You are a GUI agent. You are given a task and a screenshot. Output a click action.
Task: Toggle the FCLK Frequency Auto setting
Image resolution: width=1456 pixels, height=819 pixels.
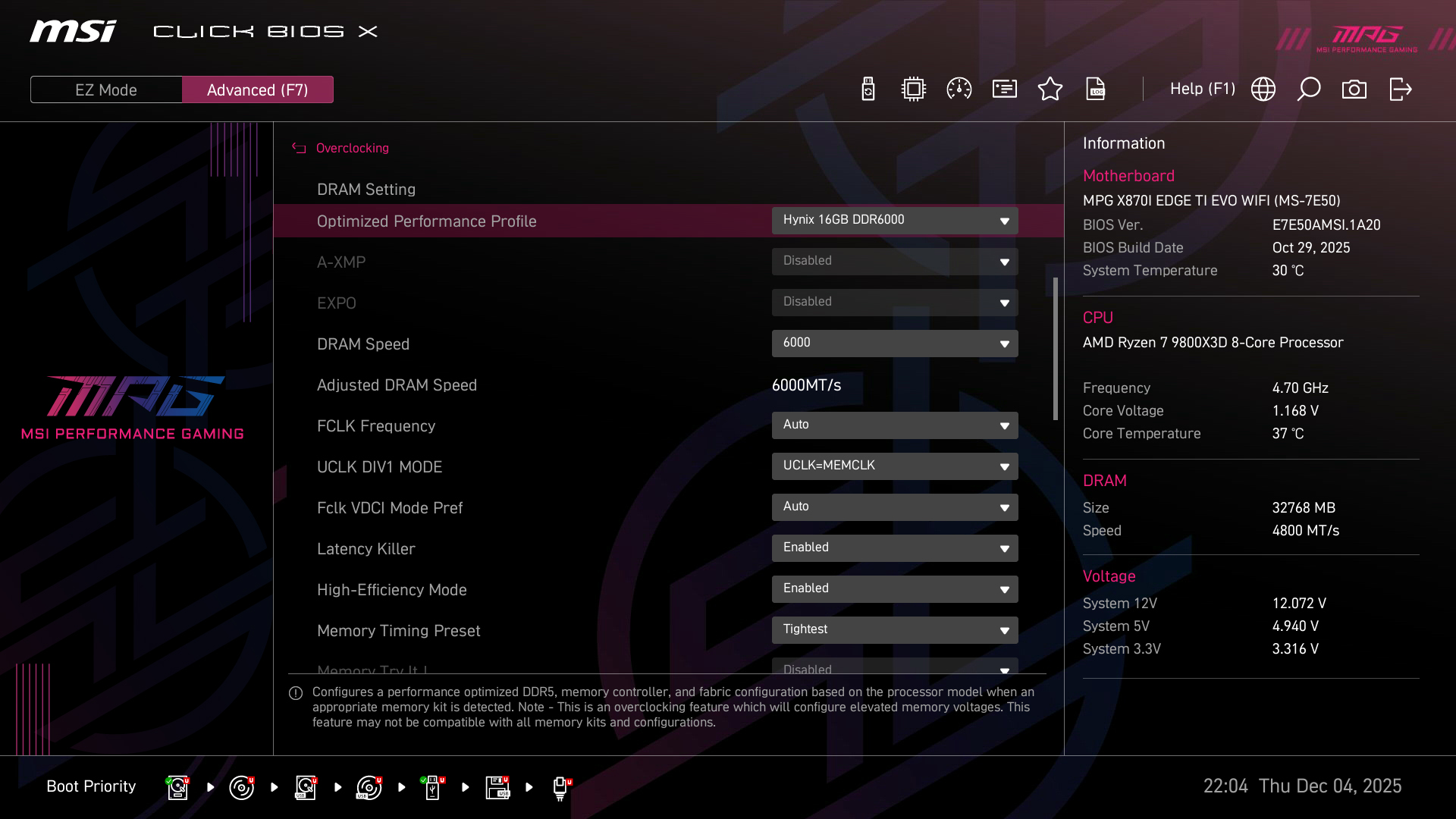click(895, 425)
